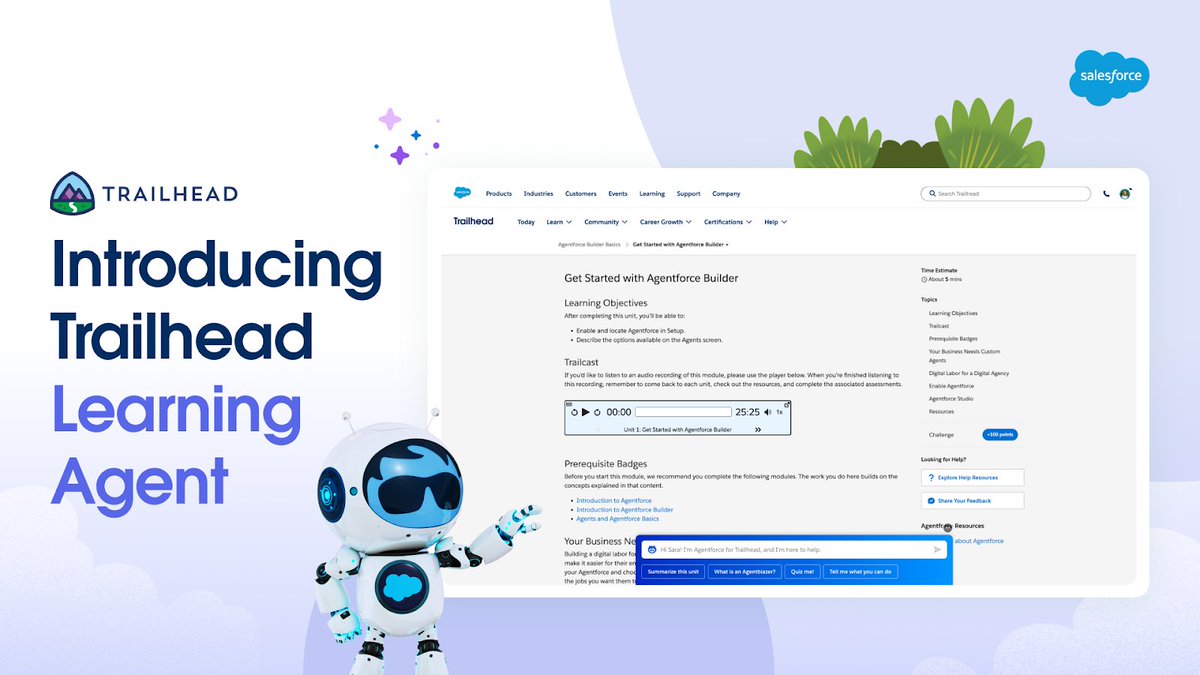Mute the Trailcast player volume
The height and width of the screenshot is (675, 1200).
(x=769, y=412)
